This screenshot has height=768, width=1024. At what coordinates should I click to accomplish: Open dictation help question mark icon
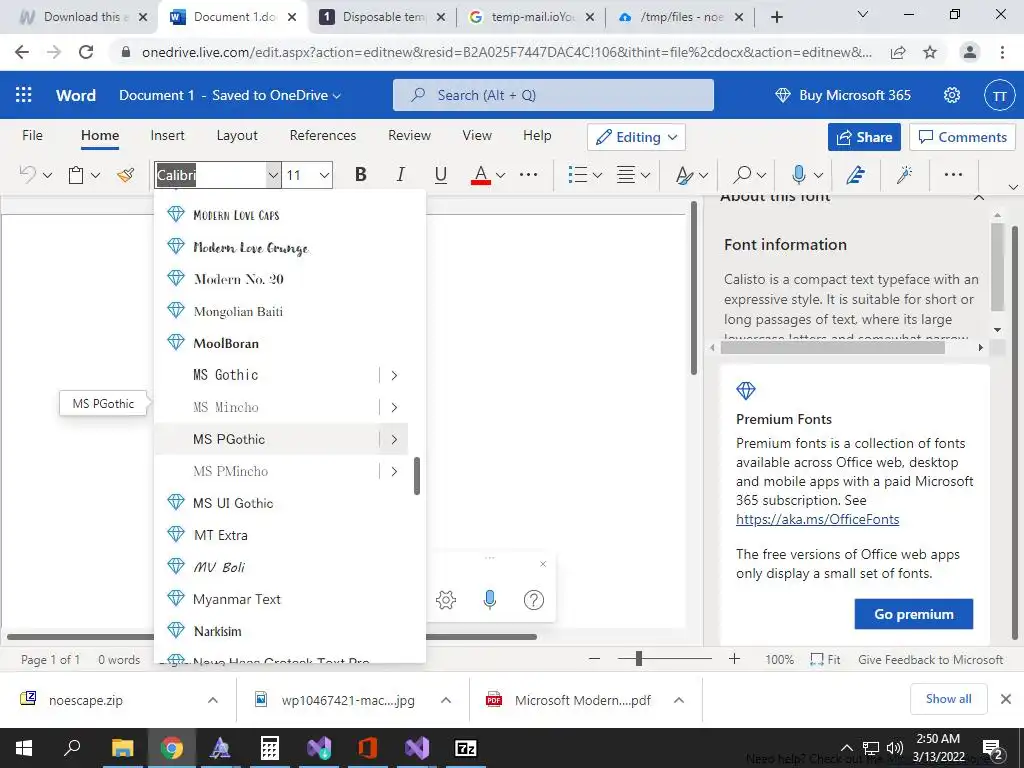click(534, 600)
